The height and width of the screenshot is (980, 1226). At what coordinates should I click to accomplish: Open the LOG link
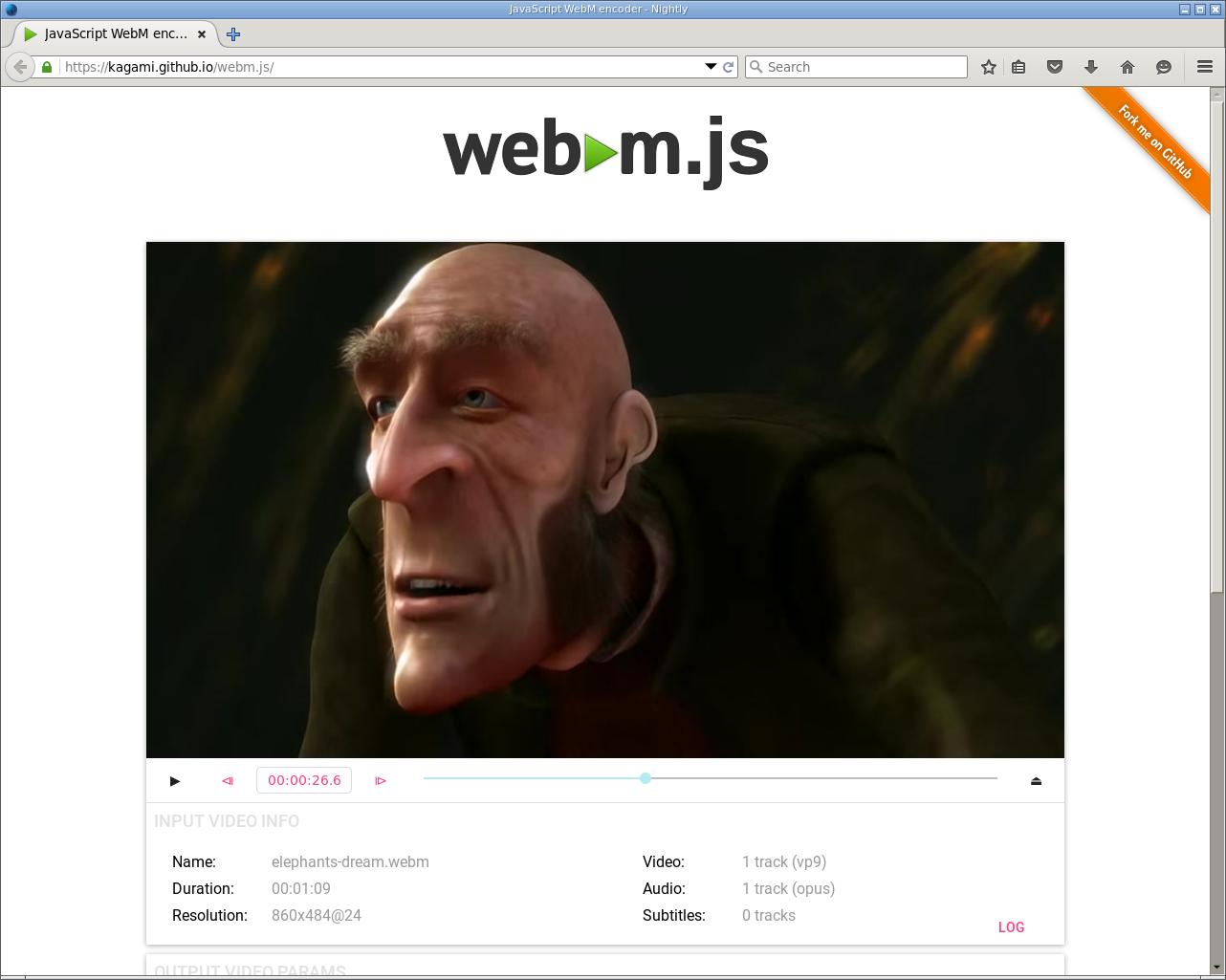(1011, 927)
